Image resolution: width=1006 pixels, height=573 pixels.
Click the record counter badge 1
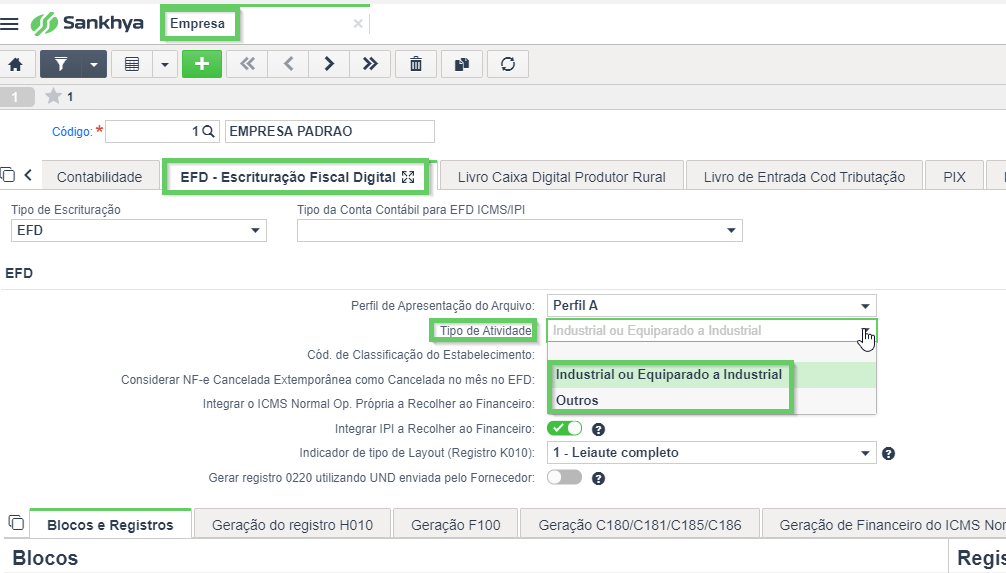pyautogui.click(x=15, y=97)
